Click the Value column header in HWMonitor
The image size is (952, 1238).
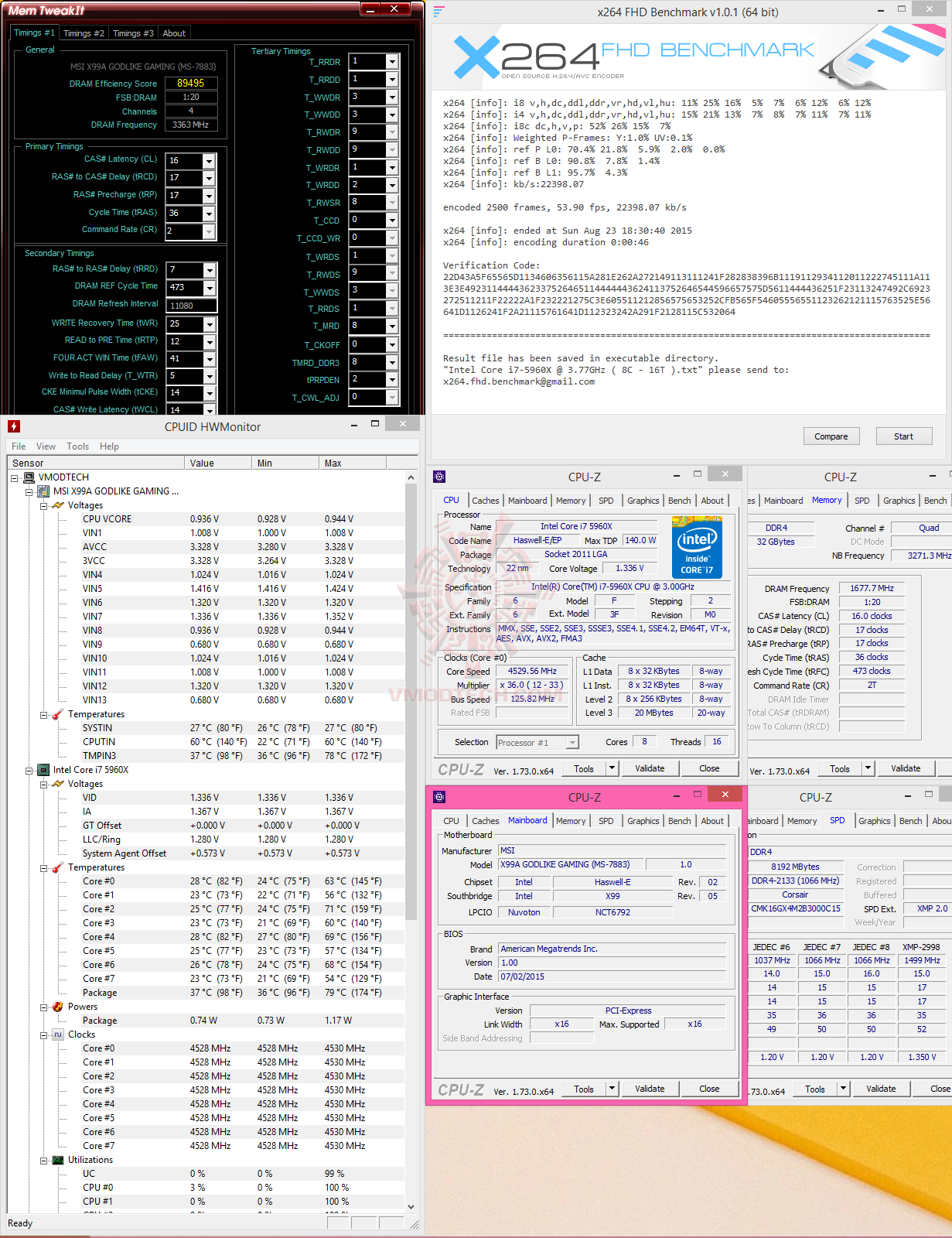click(218, 463)
